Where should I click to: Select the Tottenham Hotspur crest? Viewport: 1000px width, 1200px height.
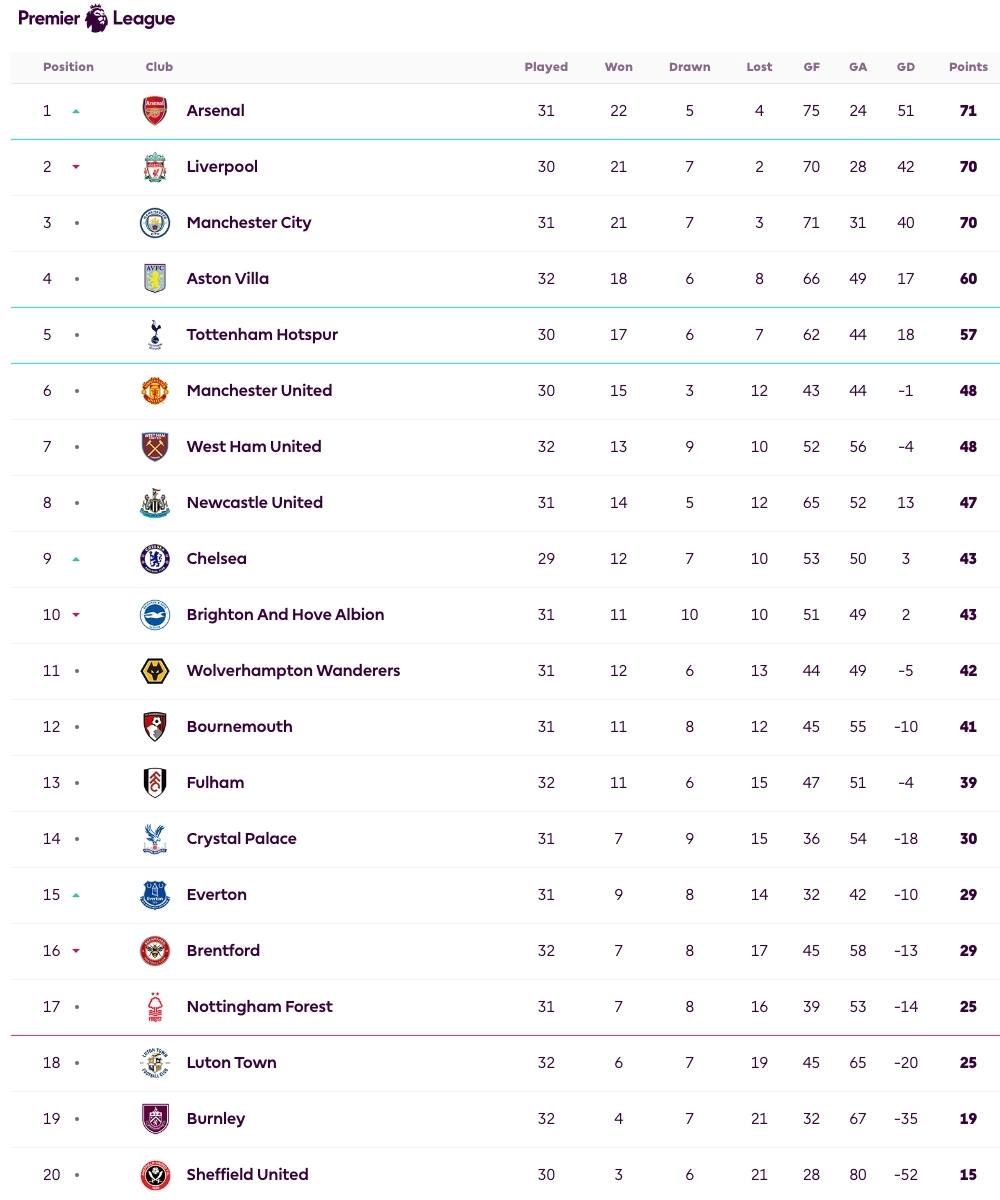tap(155, 335)
